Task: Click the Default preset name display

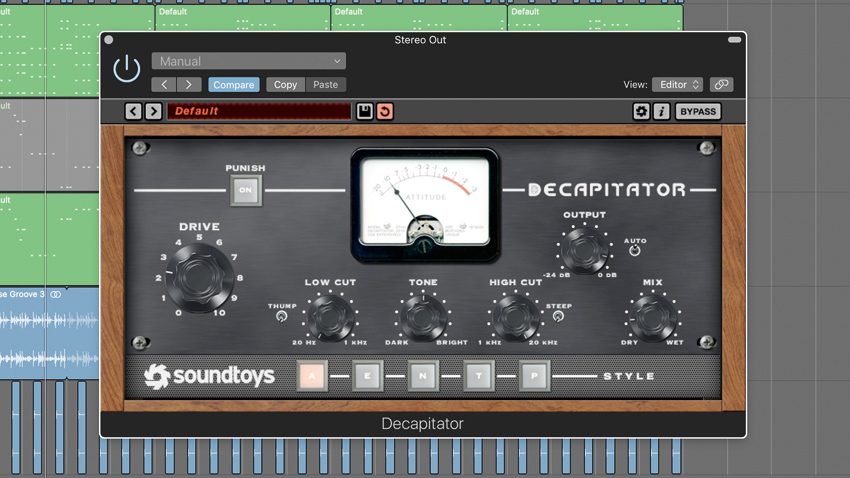Action: pos(259,111)
